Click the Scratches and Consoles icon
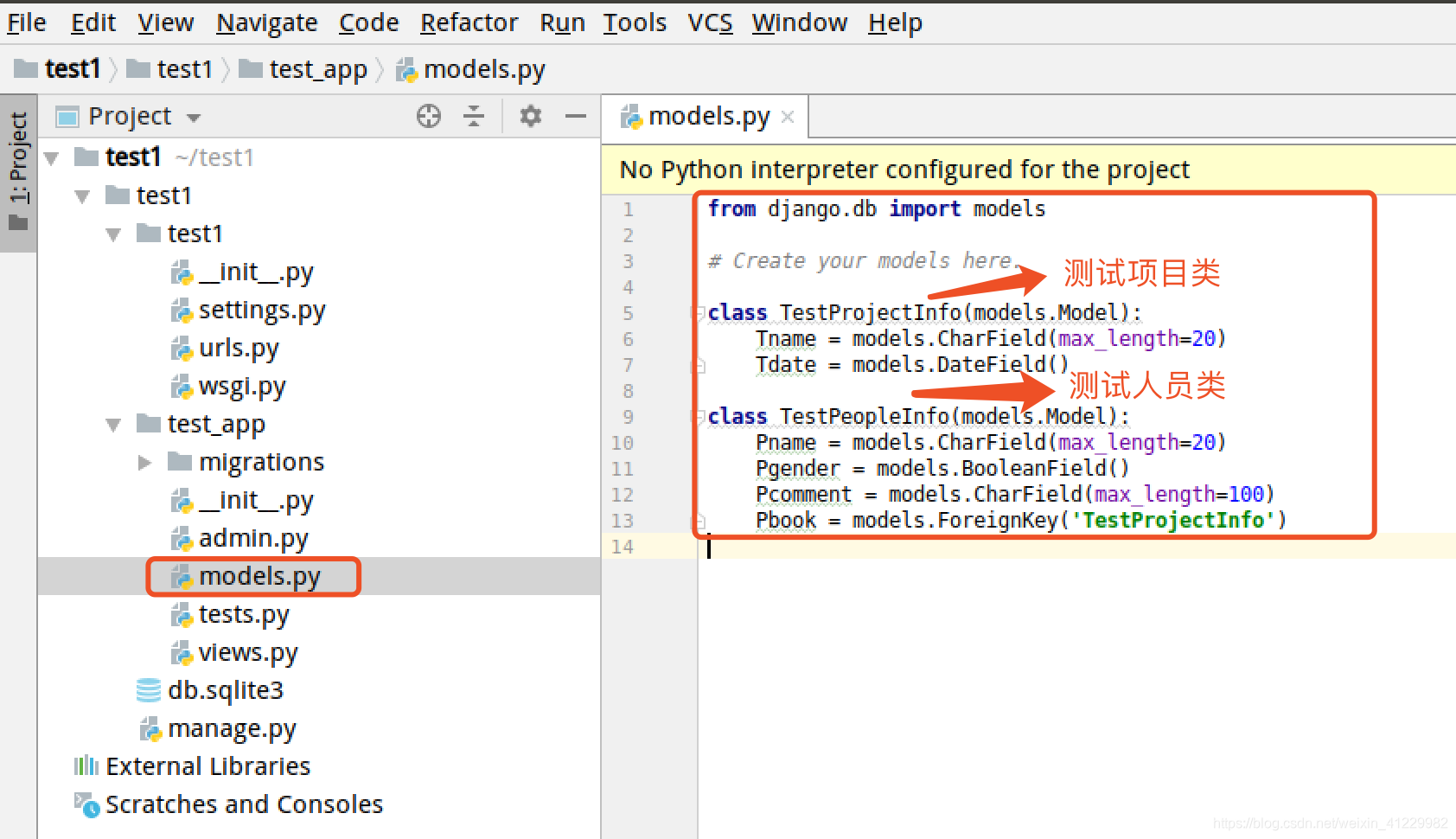 coord(86,804)
